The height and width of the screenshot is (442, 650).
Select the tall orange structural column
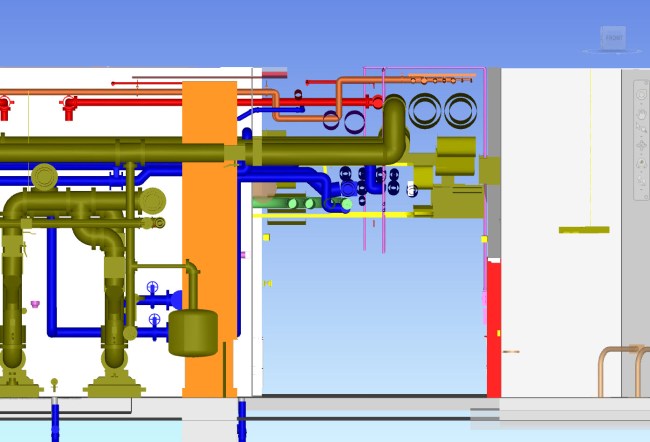[209, 240]
